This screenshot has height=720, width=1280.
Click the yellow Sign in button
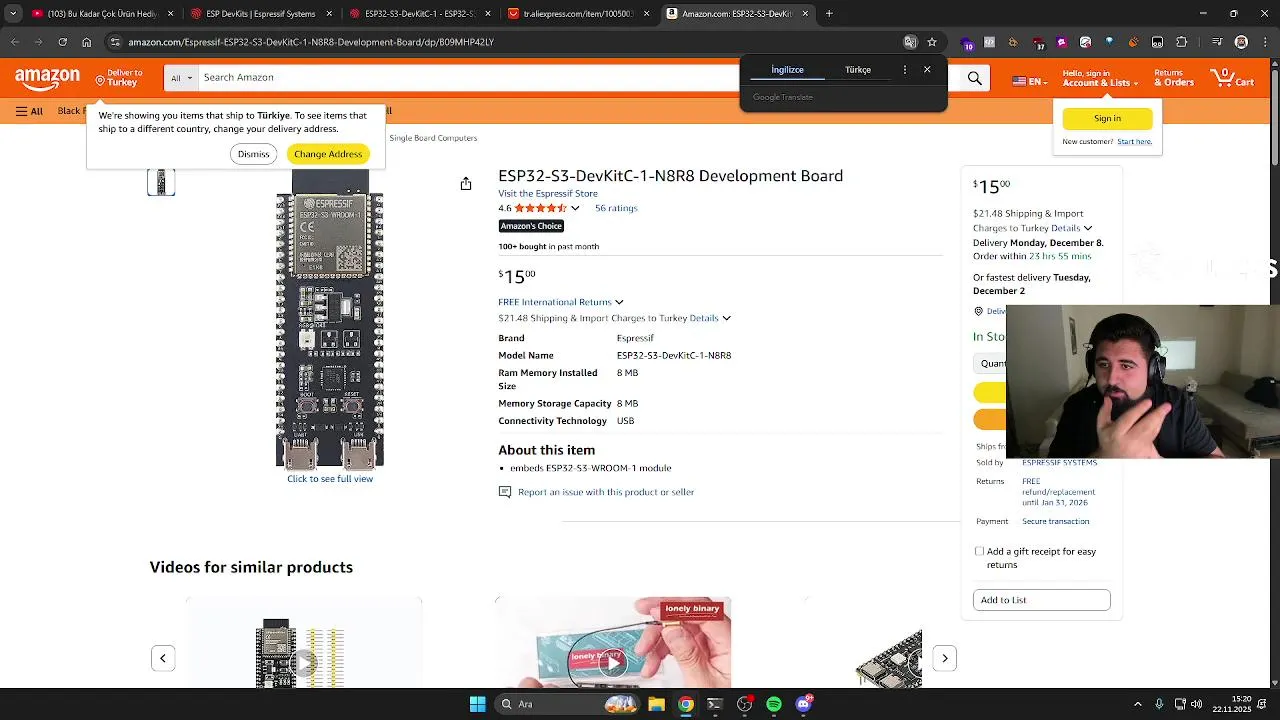pos(1107,118)
